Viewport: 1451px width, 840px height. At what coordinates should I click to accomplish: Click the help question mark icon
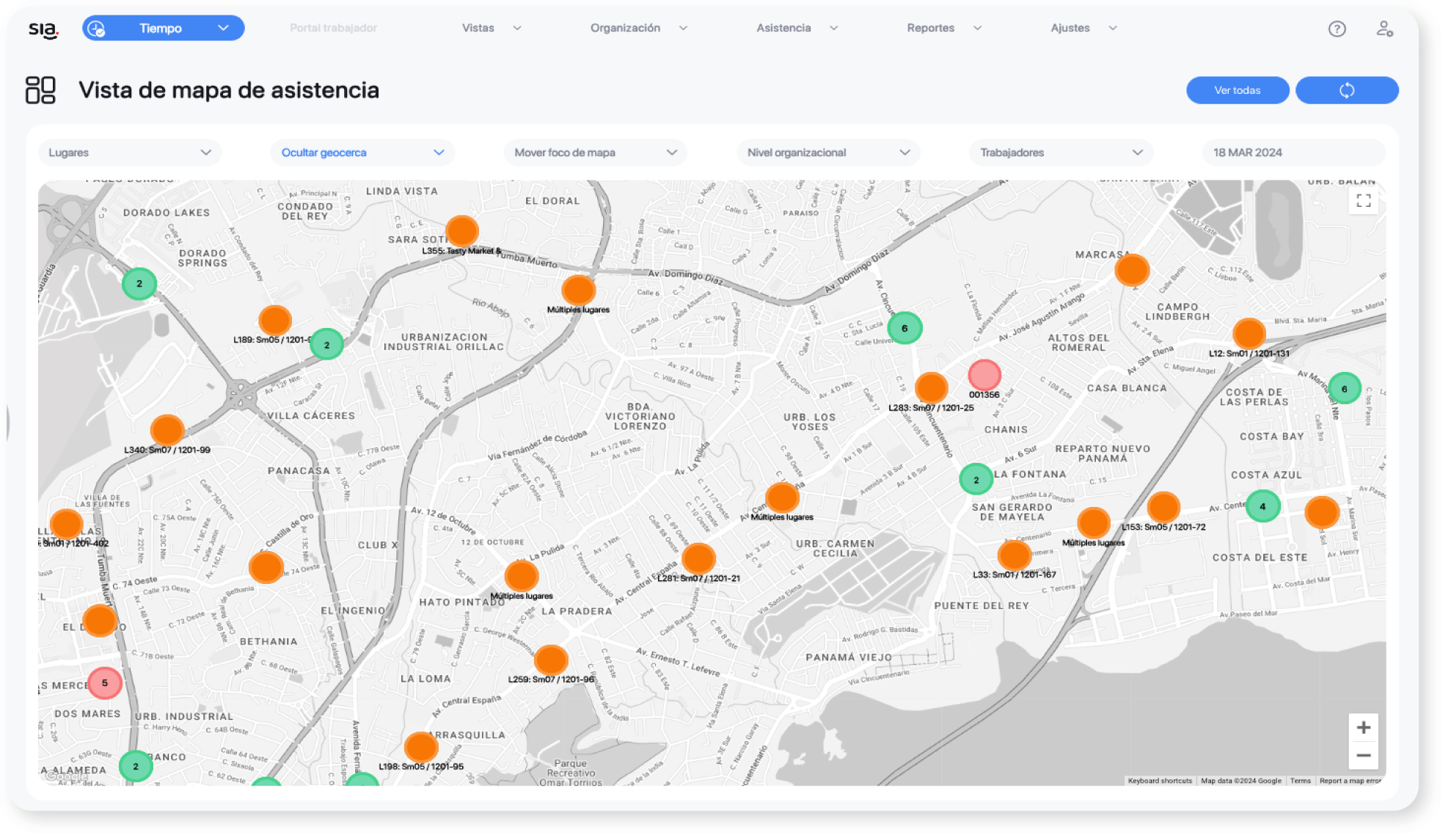coord(1337,29)
